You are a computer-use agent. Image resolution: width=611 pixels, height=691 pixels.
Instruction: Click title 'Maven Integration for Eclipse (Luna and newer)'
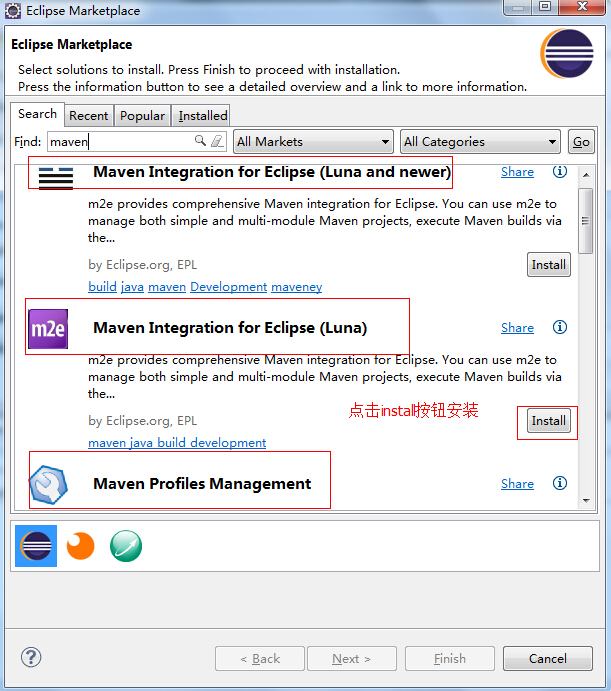point(272,172)
